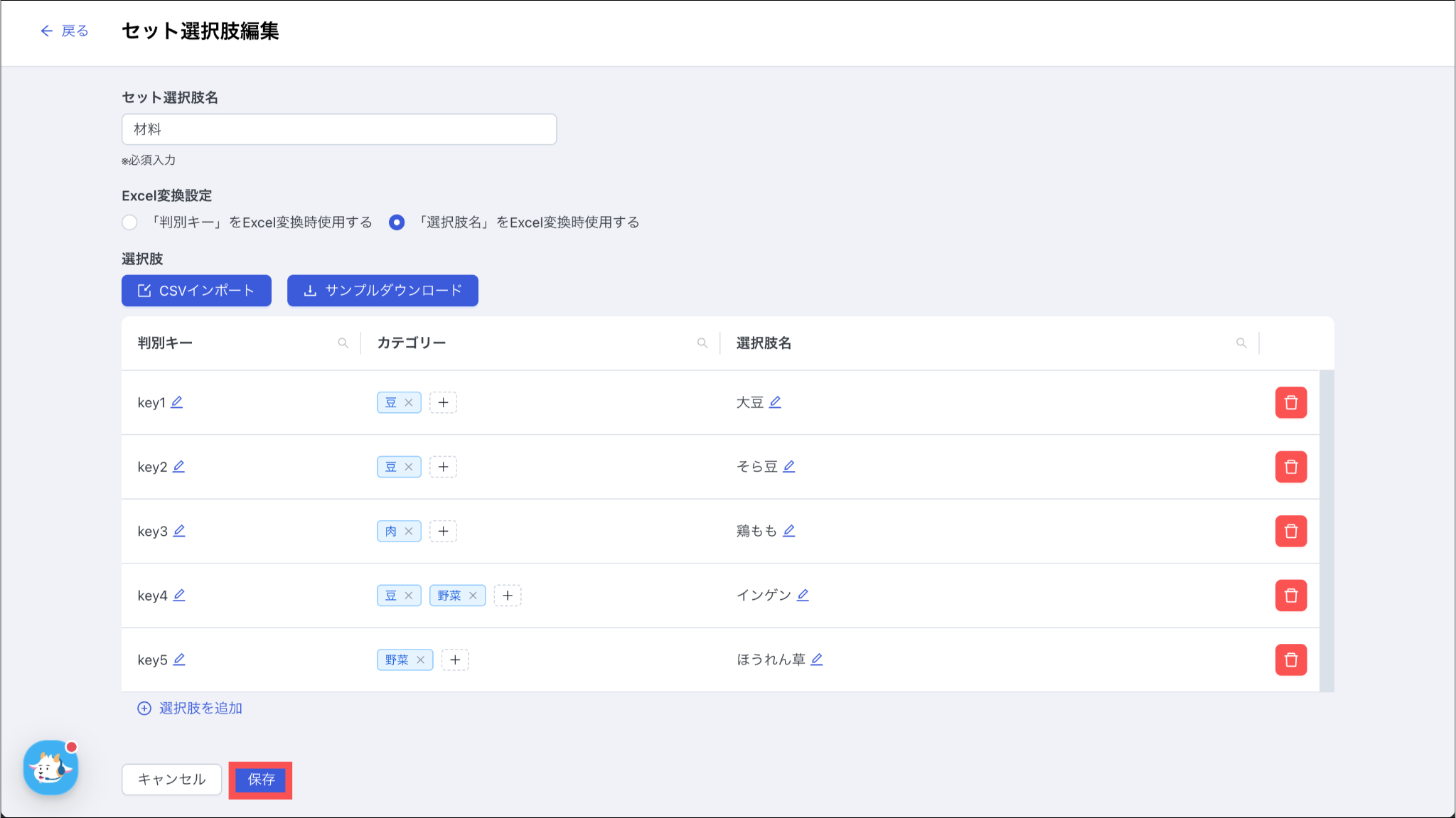This screenshot has height=818, width=1456.
Task: Edit the インゲン option name pencil
Action: tap(803, 595)
